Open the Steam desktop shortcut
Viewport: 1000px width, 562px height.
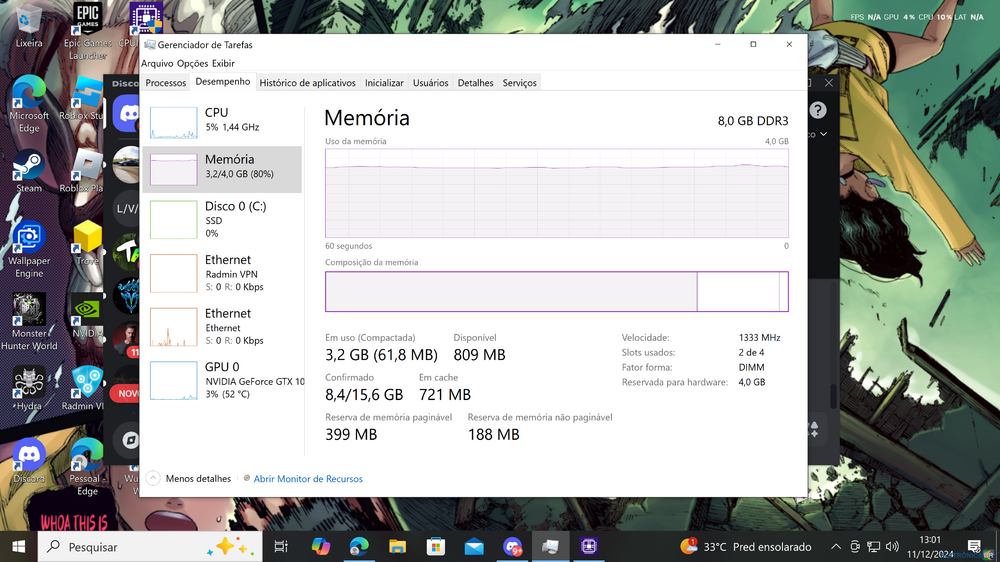pyautogui.click(x=29, y=168)
